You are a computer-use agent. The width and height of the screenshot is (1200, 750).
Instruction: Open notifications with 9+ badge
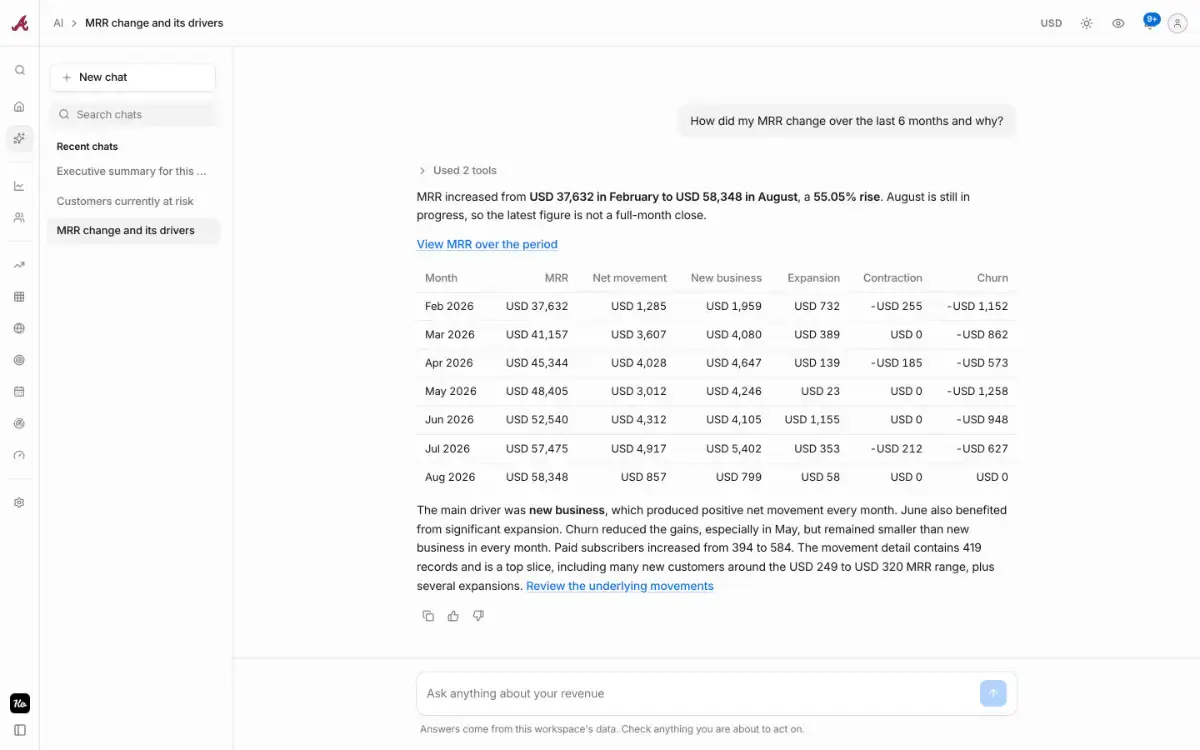click(x=1150, y=22)
